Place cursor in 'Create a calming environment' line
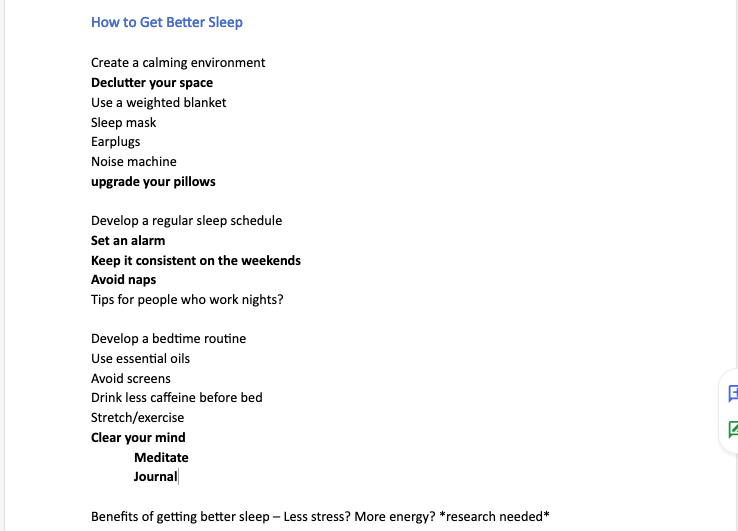 (x=178, y=63)
